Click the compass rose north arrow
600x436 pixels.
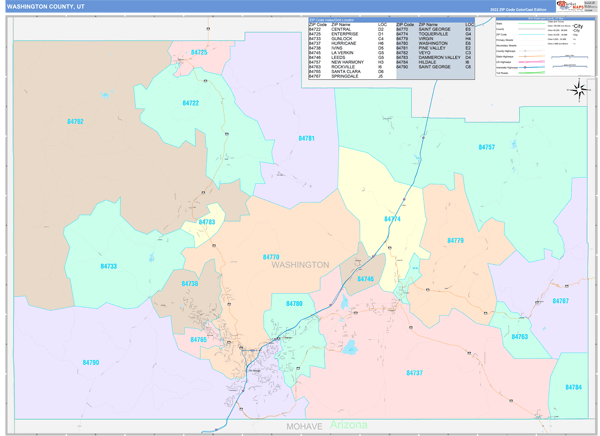[x=579, y=89]
